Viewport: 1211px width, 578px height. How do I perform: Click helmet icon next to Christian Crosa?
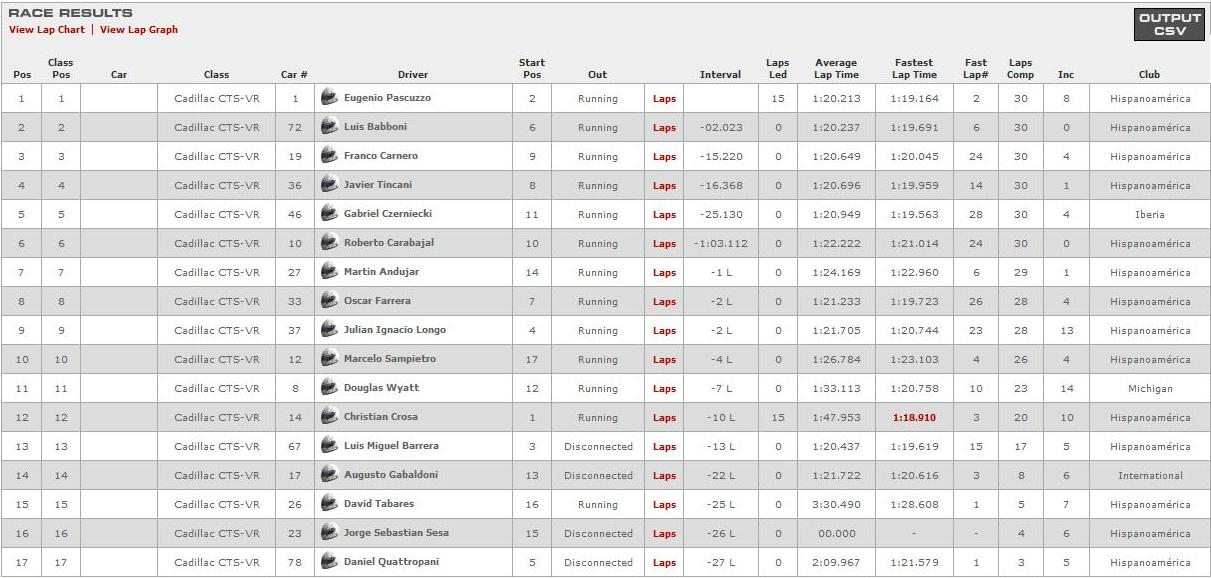click(x=329, y=417)
